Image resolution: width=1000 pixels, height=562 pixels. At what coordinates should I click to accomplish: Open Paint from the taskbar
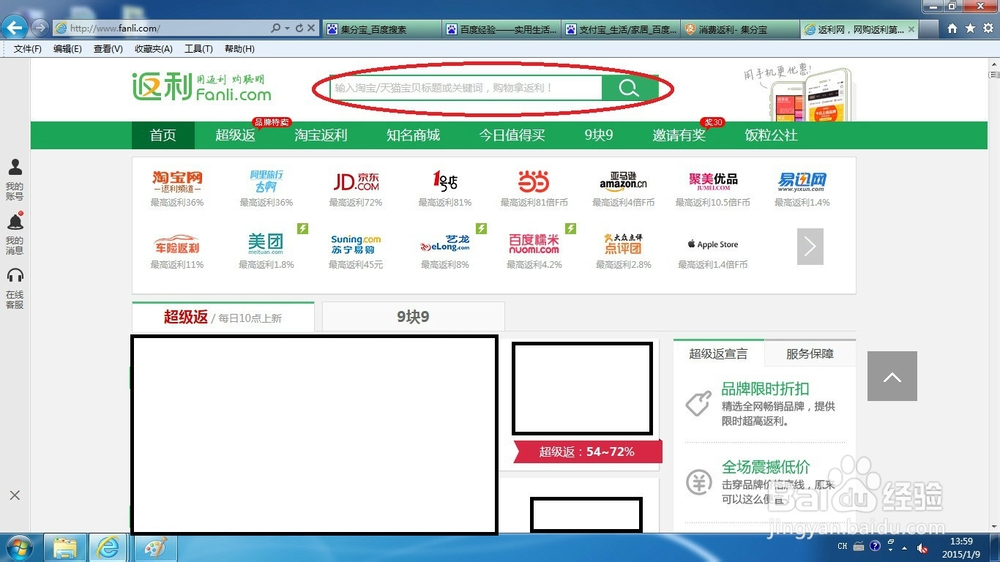click(x=155, y=547)
